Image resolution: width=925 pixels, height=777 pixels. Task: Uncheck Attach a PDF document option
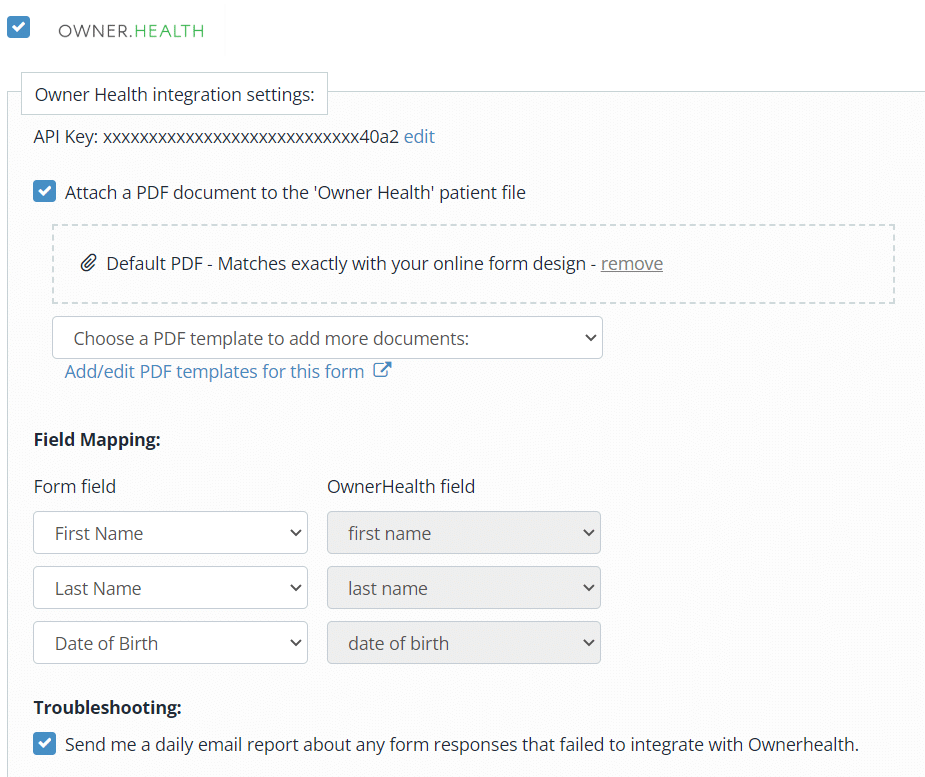click(x=44, y=191)
